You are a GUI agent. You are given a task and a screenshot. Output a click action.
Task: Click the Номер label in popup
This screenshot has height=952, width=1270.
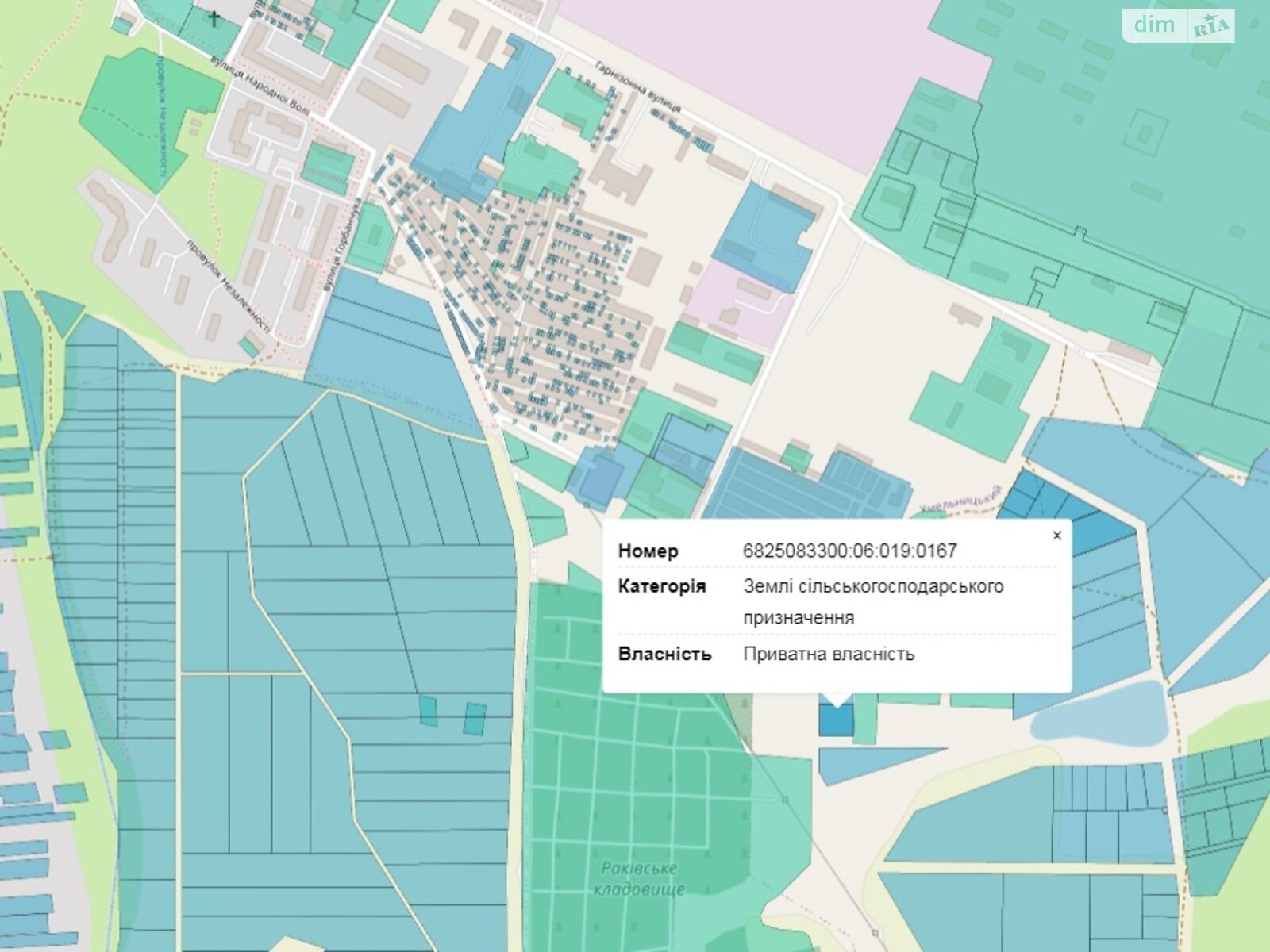click(648, 551)
